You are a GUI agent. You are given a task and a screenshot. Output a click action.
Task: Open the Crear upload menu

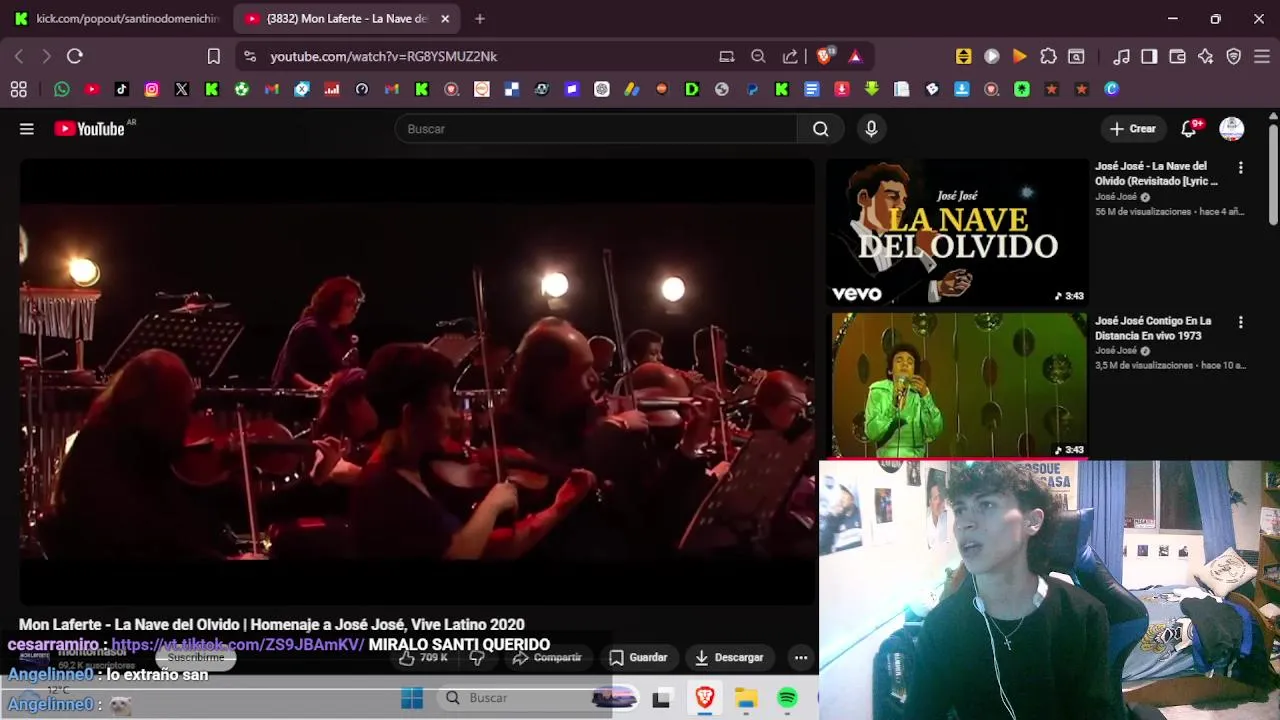1133,129
